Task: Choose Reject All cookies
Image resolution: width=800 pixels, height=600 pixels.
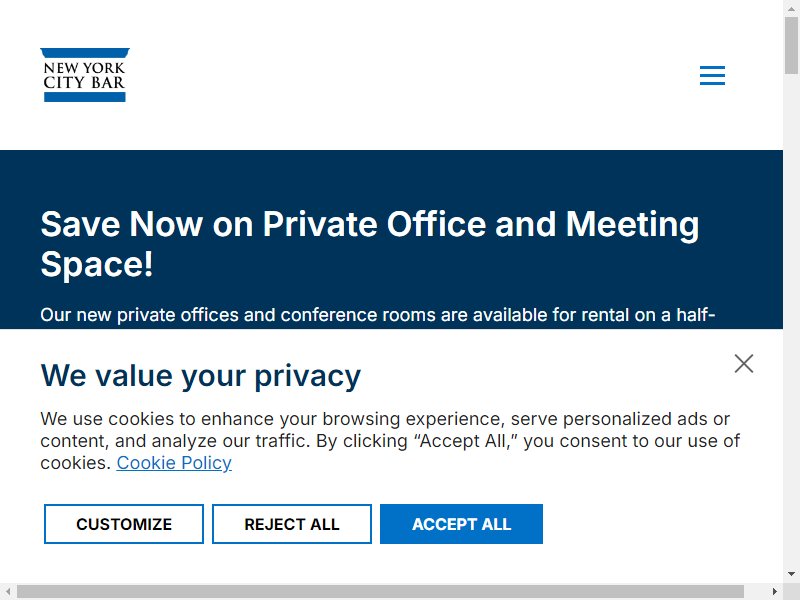Action: (292, 524)
